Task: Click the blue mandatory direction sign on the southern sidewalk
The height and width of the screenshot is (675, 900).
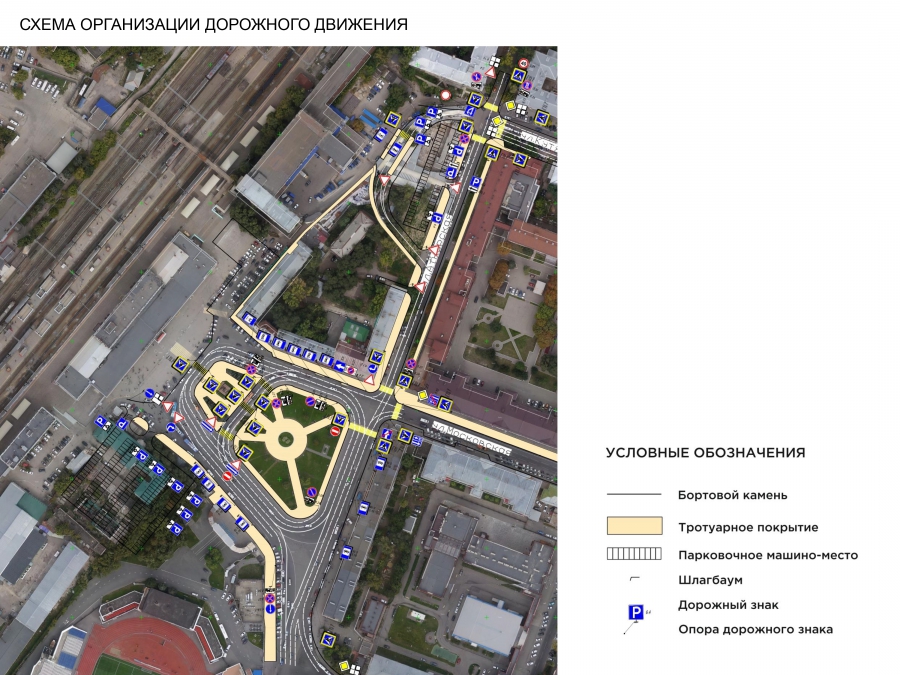Action: pyautogui.click(x=270, y=609)
